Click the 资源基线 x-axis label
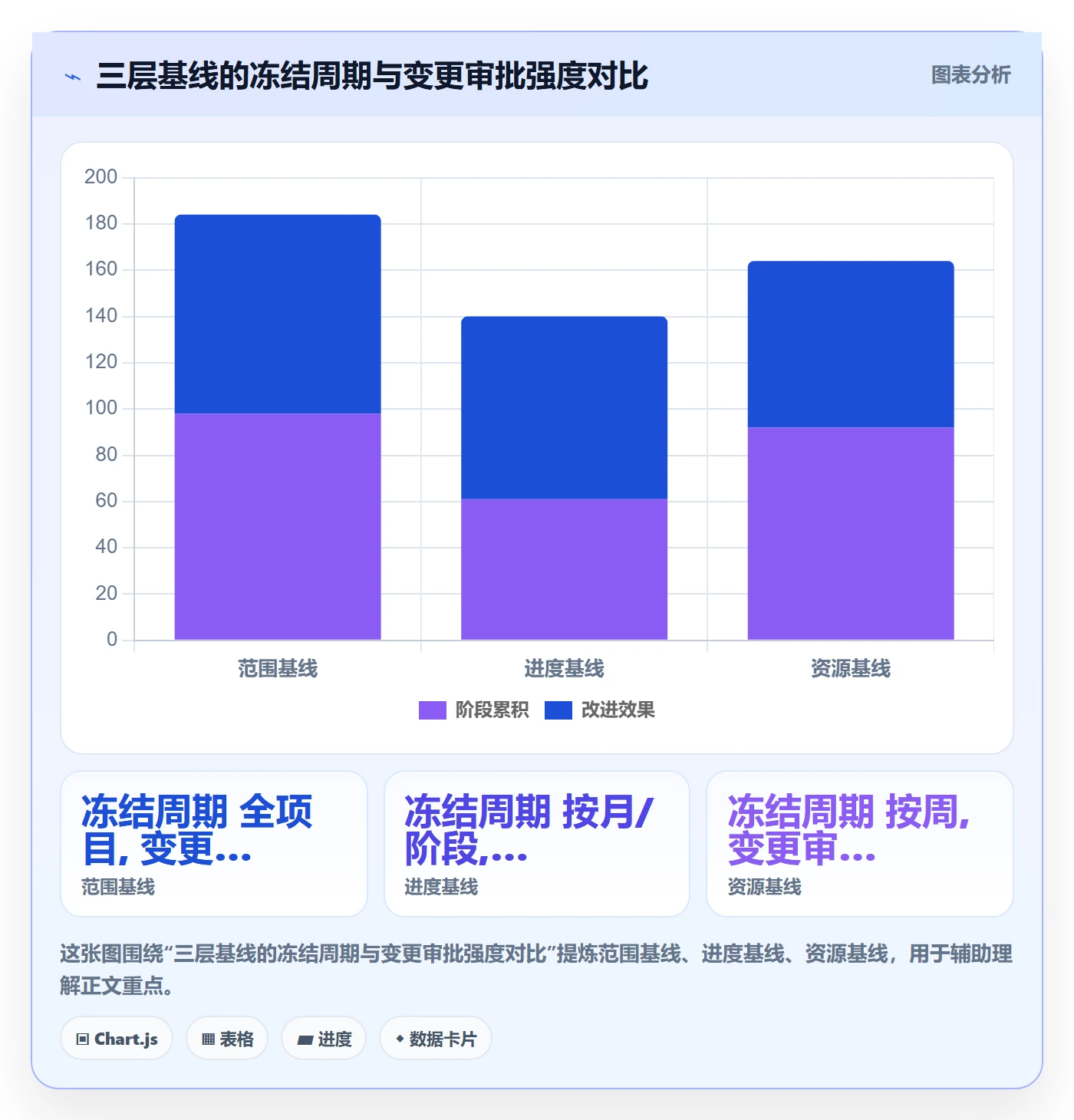 851,669
